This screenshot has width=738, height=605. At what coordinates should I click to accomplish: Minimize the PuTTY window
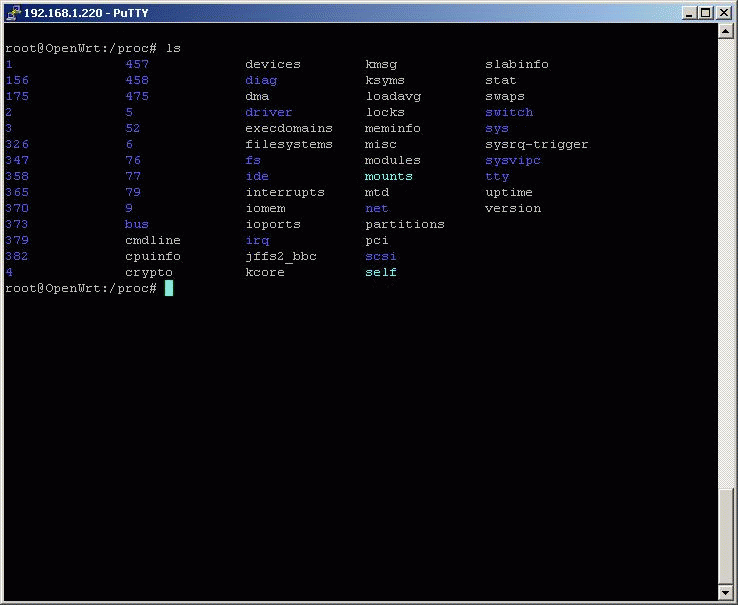pyautogui.click(x=689, y=13)
